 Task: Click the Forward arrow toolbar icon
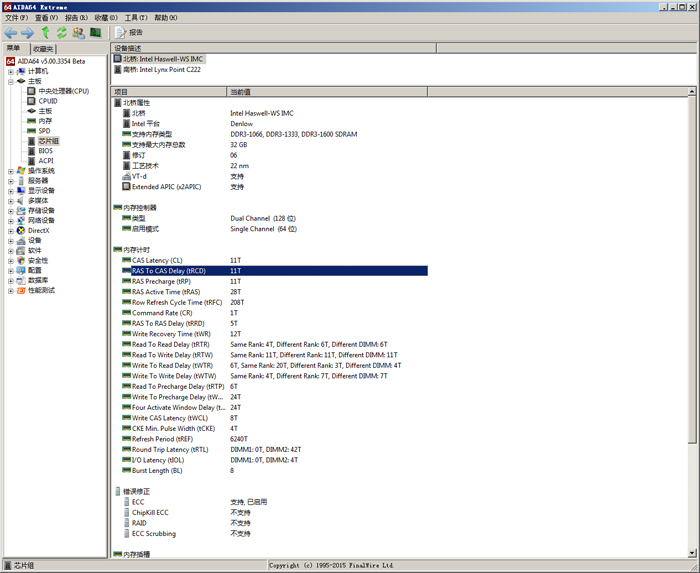tap(28, 33)
